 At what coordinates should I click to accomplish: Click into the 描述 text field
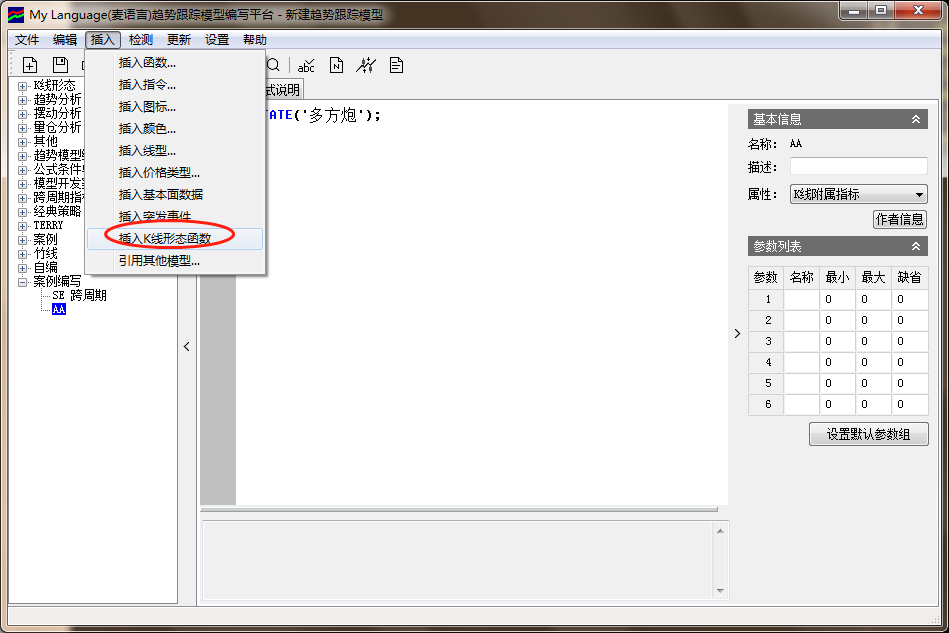(x=858, y=166)
